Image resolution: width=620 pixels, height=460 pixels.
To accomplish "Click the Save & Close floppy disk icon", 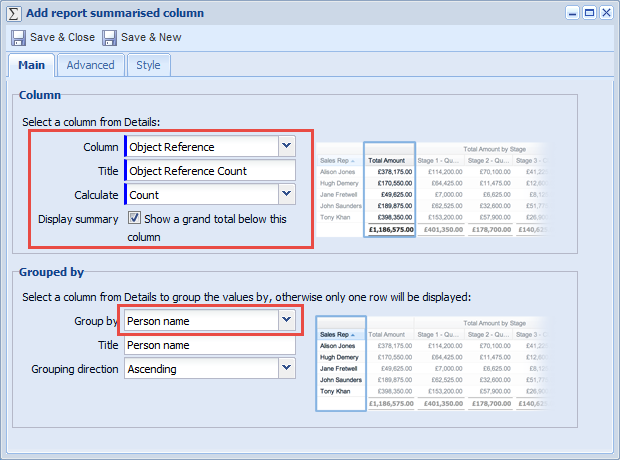I will (18, 38).
